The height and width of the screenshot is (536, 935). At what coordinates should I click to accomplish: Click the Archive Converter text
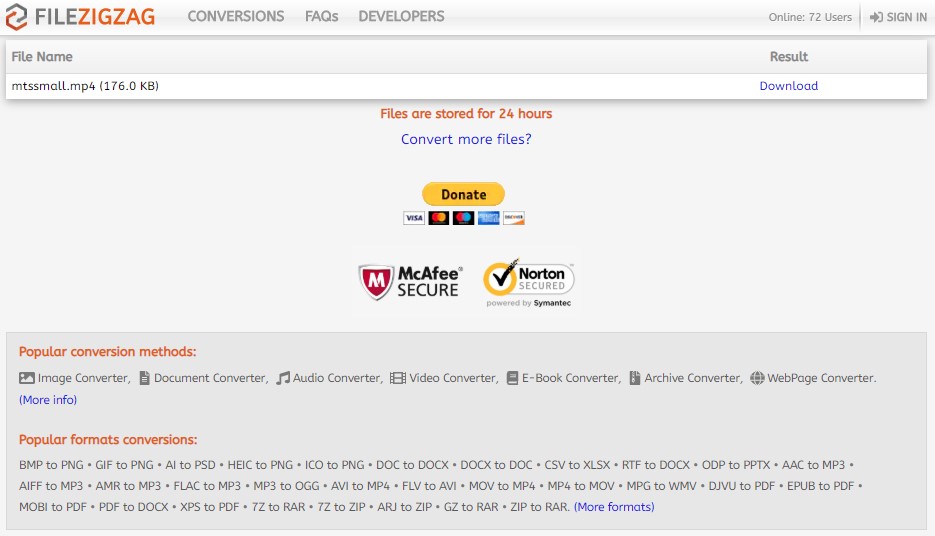[x=693, y=378]
